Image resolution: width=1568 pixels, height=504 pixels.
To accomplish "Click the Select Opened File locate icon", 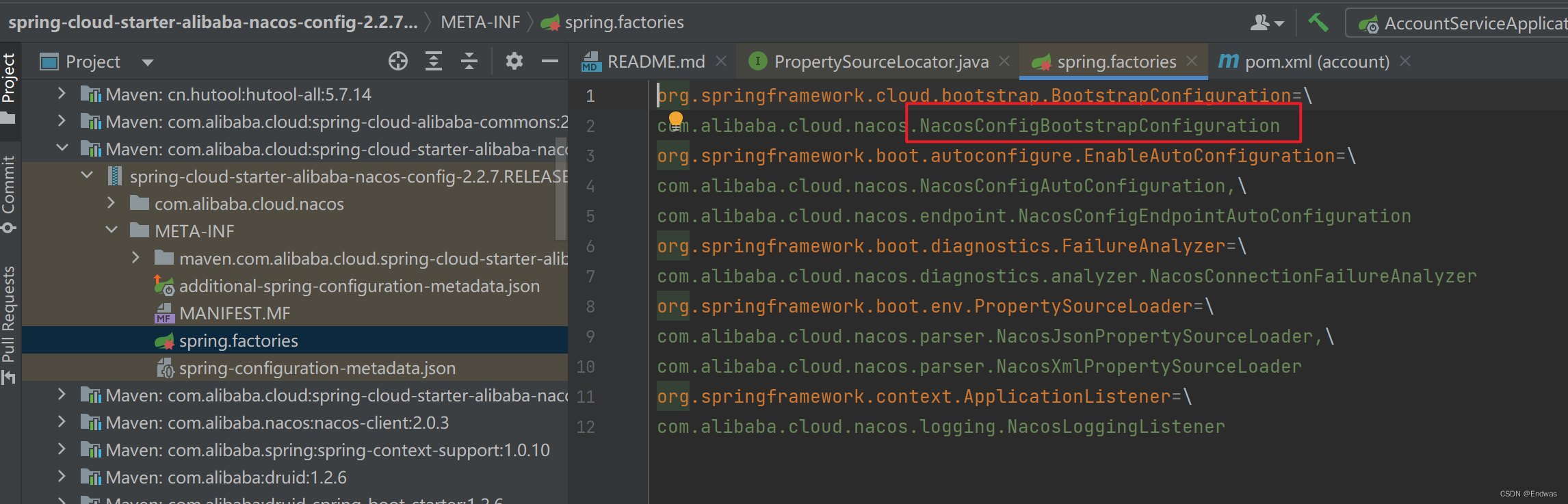I will pos(398,62).
